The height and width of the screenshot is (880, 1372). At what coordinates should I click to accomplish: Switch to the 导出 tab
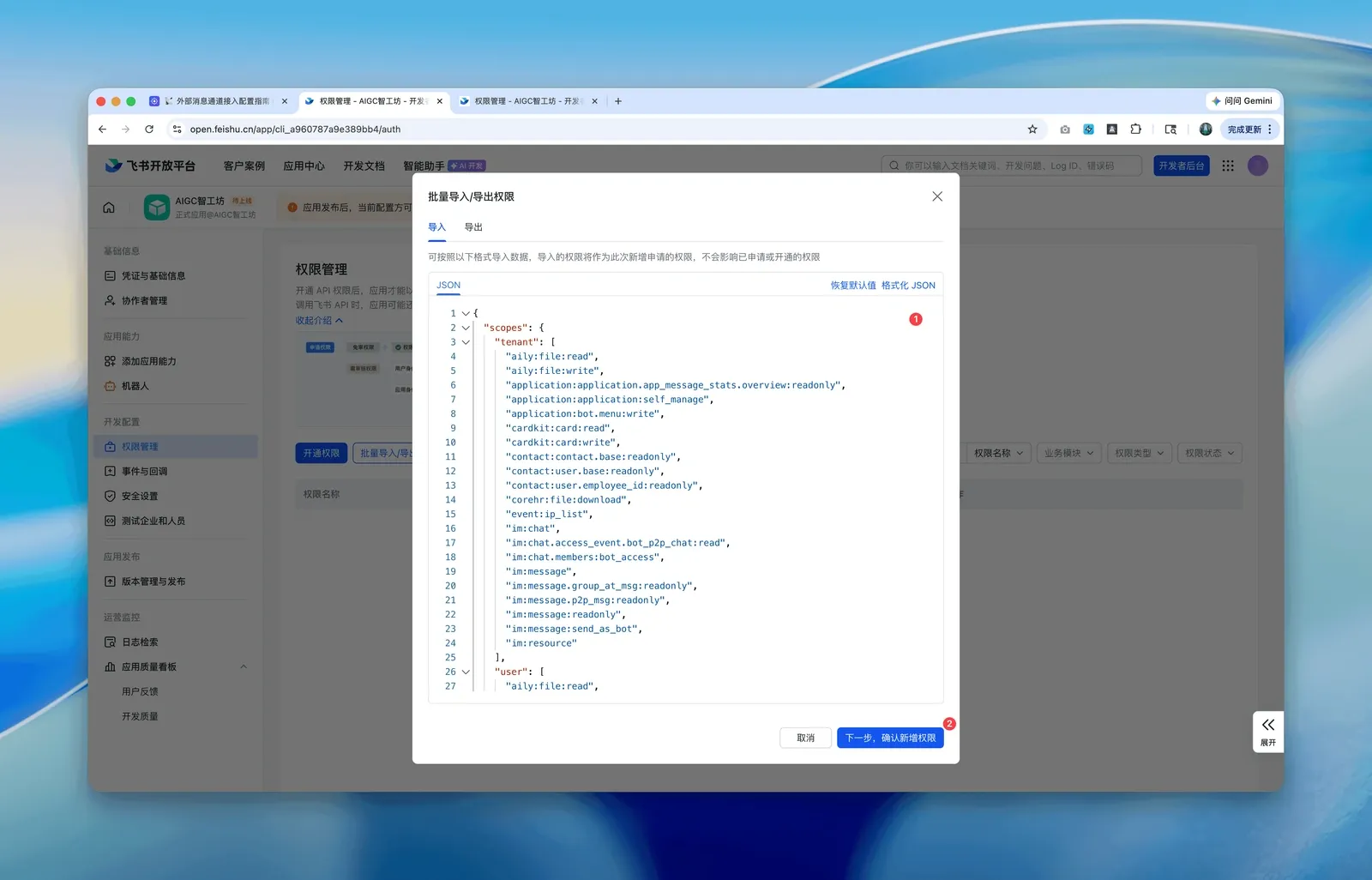pos(473,227)
